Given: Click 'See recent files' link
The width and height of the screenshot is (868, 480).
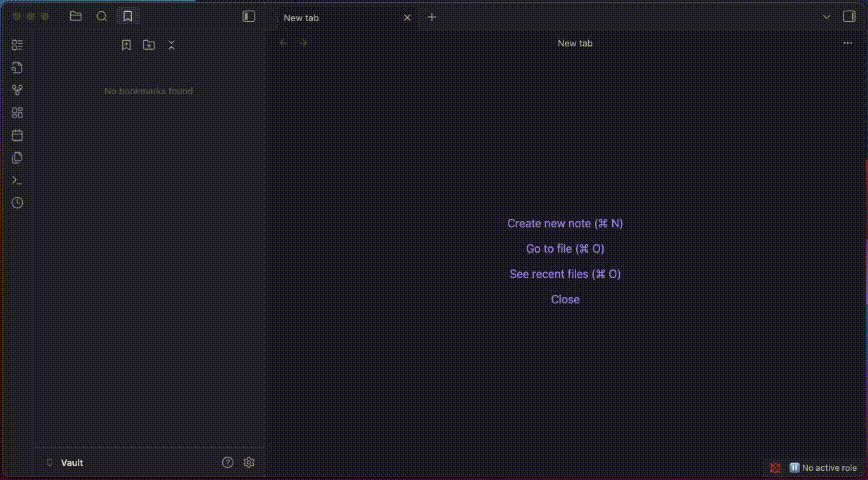Looking at the screenshot, I should pos(565,274).
